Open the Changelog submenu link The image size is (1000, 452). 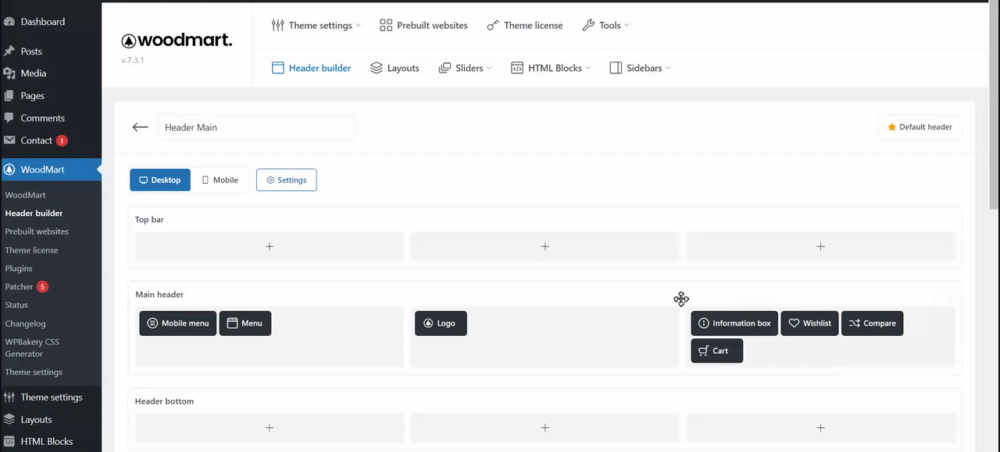[25, 323]
